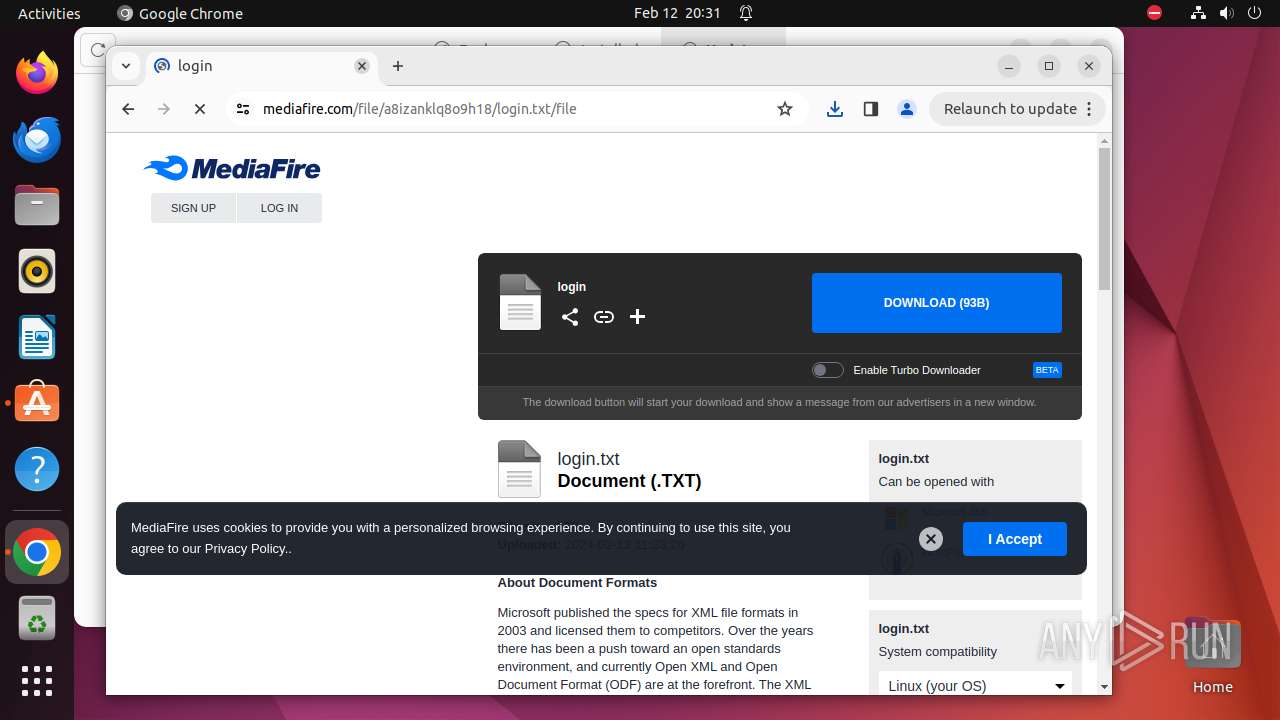The width and height of the screenshot is (1280, 720).
Task: Open notification bell in top bar
Action: tap(746, 13)
